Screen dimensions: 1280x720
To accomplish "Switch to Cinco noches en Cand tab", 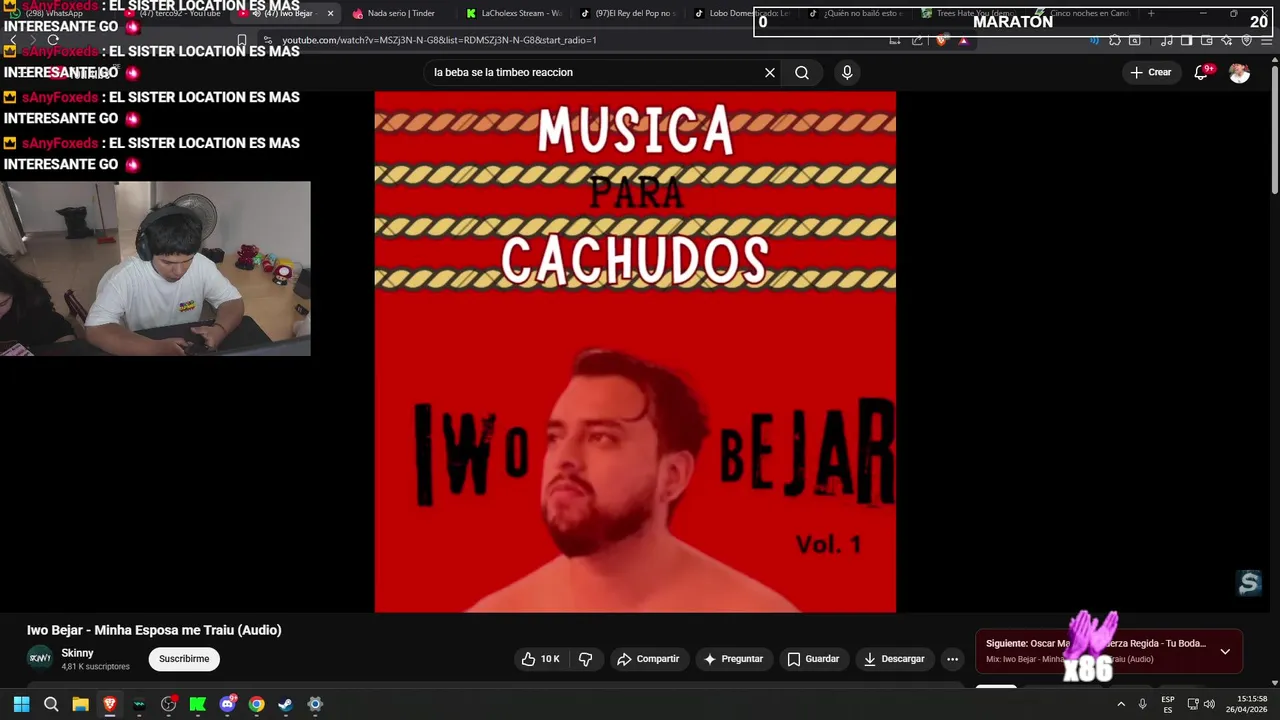I will [x=1082, y=13].
